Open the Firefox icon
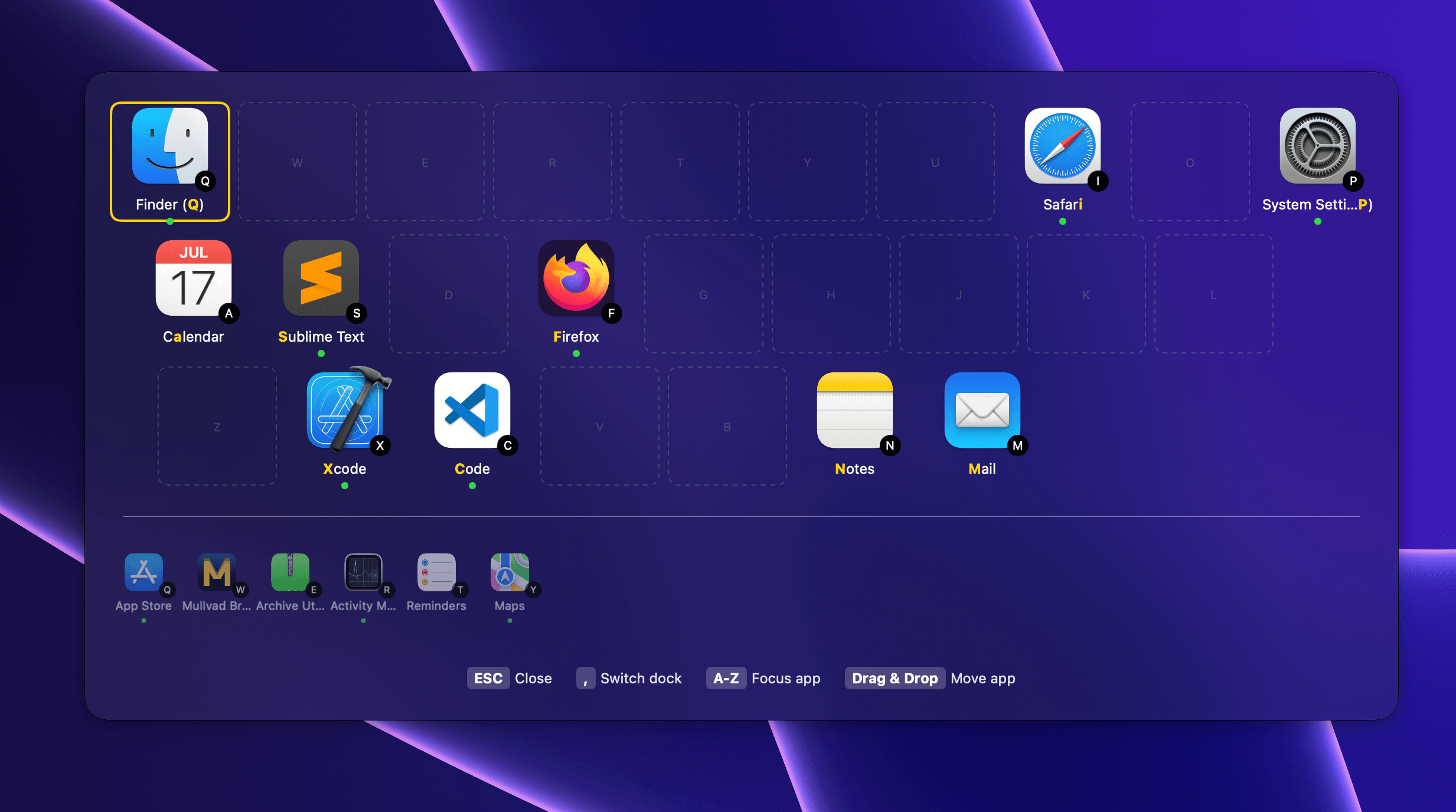Viewport: 1456px width, 812px height. pyautogui.click(x=576, y=278)
